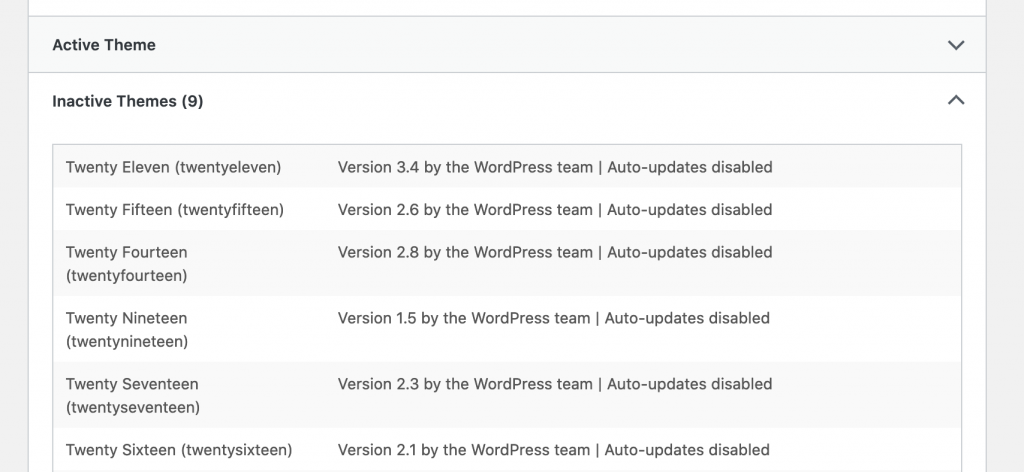Viewport: 1024px width, 472px height.
Task: Click 'Auto-updates disabled' in the Twenty Eleven row
Action: (690, 167)
